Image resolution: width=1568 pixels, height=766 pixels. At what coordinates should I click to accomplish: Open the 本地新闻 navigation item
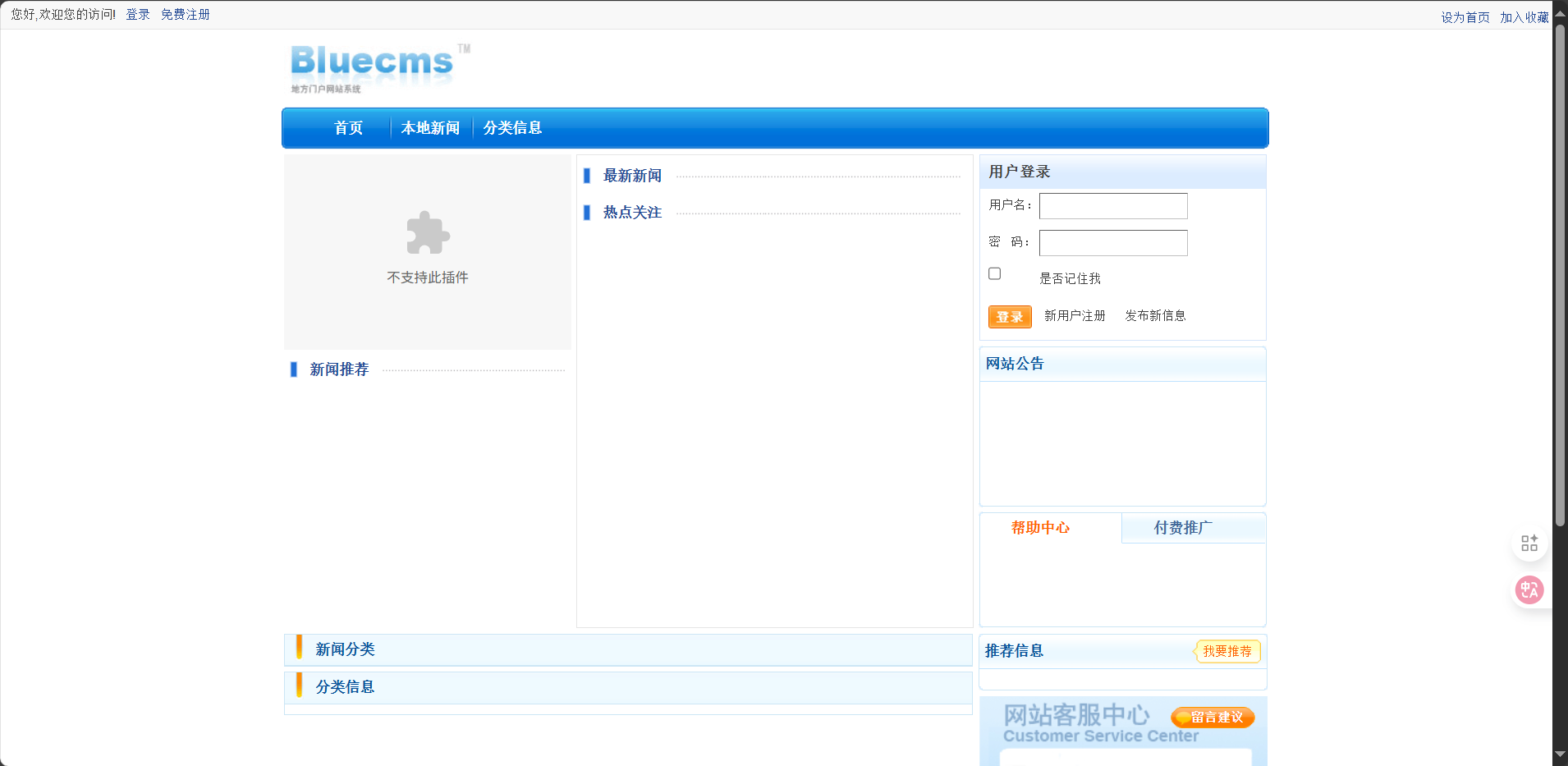coord(430,128)
